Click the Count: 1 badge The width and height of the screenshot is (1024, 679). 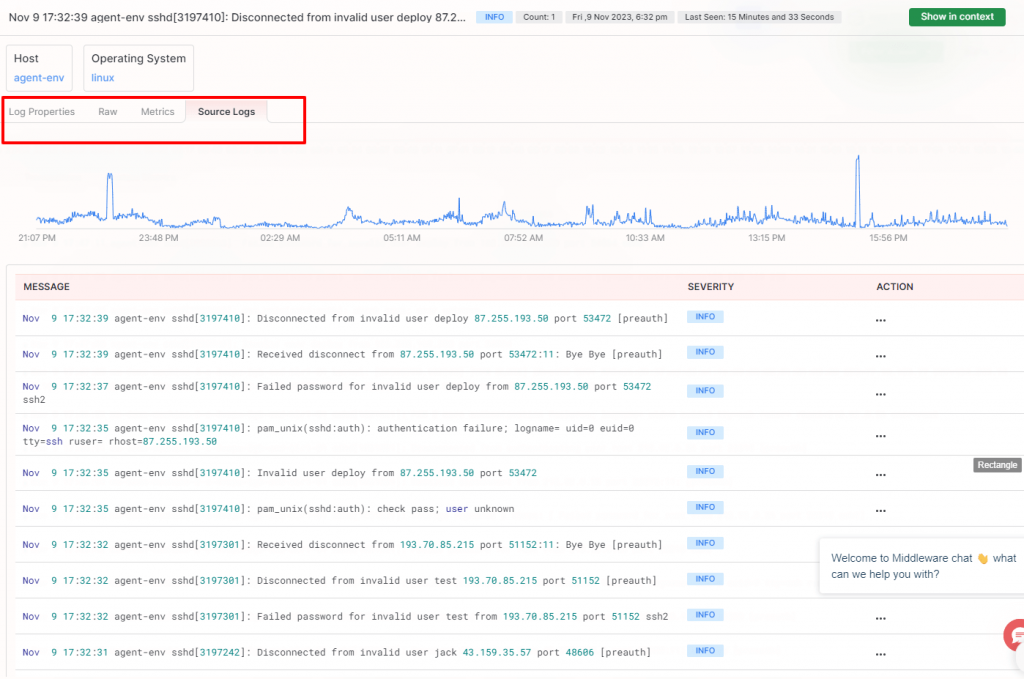[x=539, y=17]
